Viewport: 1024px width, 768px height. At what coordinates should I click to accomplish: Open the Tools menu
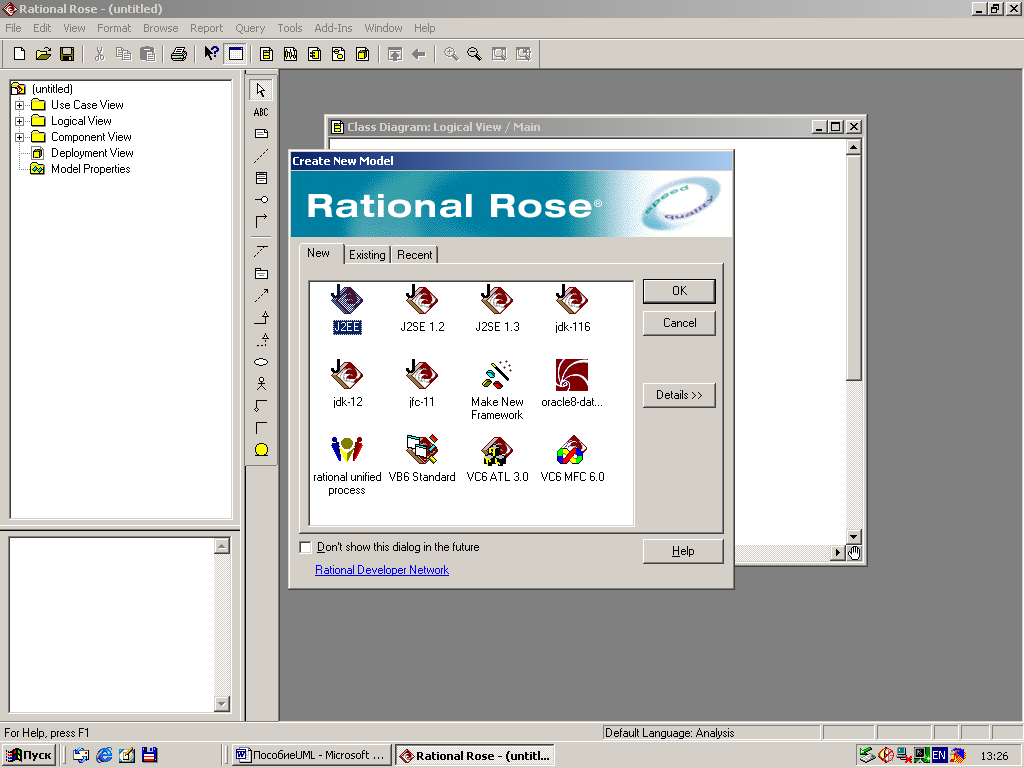[x=289, y=28]
